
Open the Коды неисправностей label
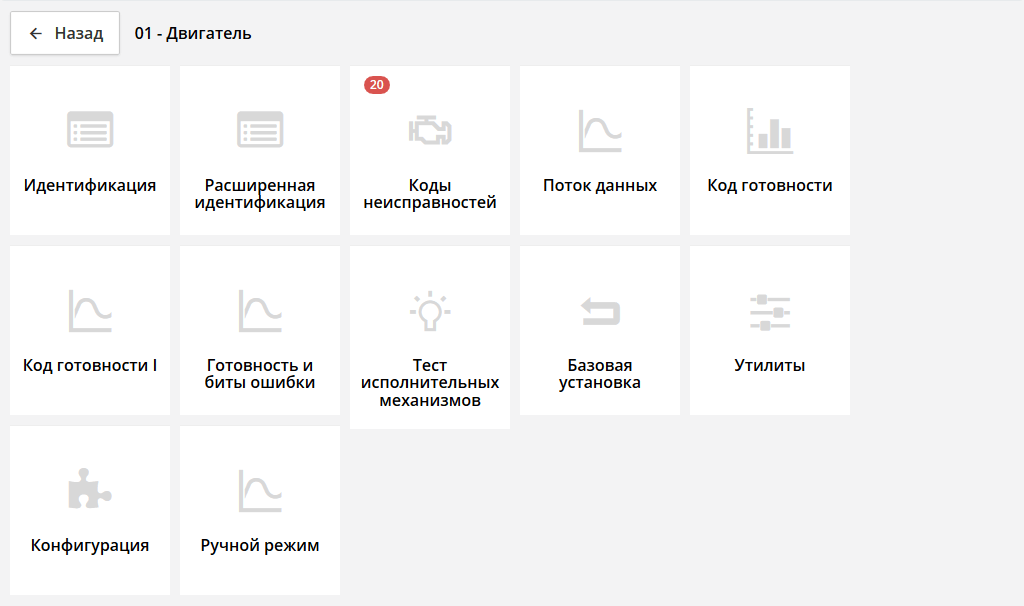click(x=430, y=194)
